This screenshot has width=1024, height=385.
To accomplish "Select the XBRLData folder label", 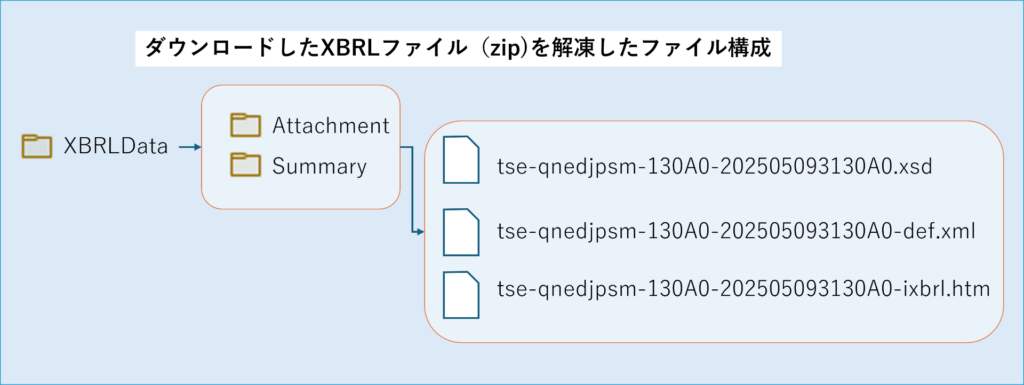I will click(x=116, y=146).
